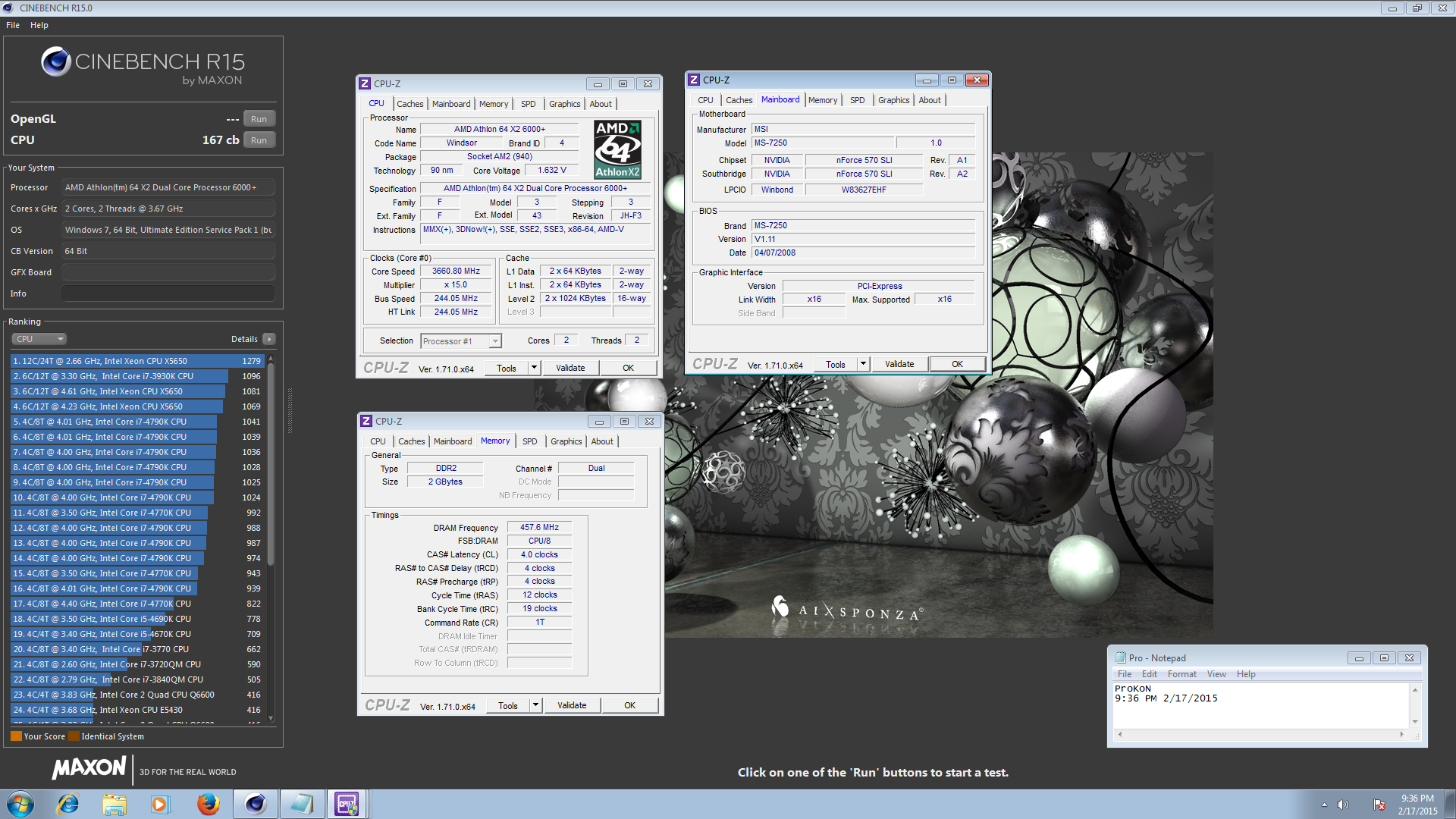Image resolution: width=1456 pixels, height=819 pixels.
Task: Select ranking row Core i7-3720QM score 590
Action: [137, 664]
